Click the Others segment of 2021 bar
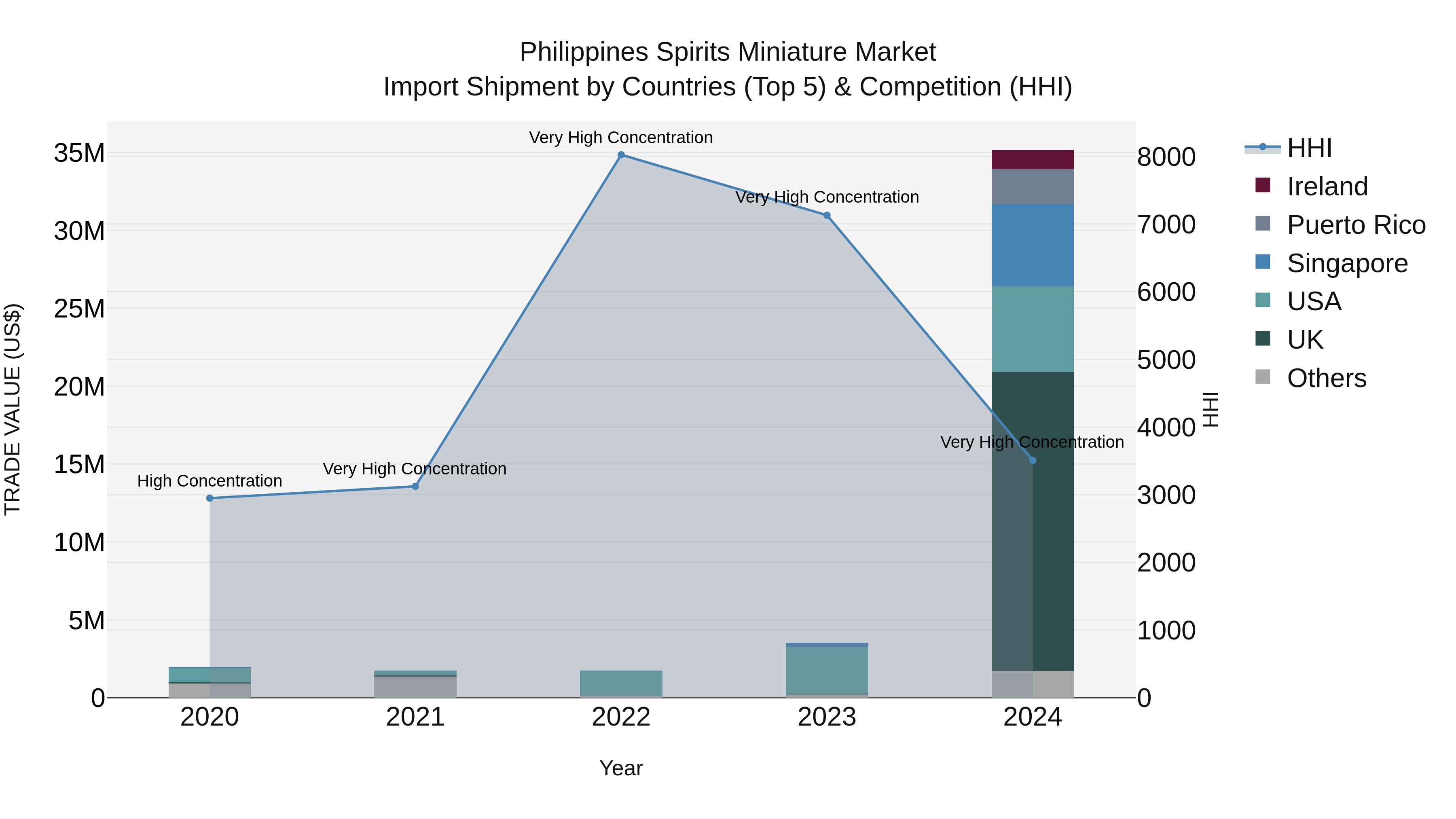The width and height of the screenshot is (1456, 819). pos(415,687)
